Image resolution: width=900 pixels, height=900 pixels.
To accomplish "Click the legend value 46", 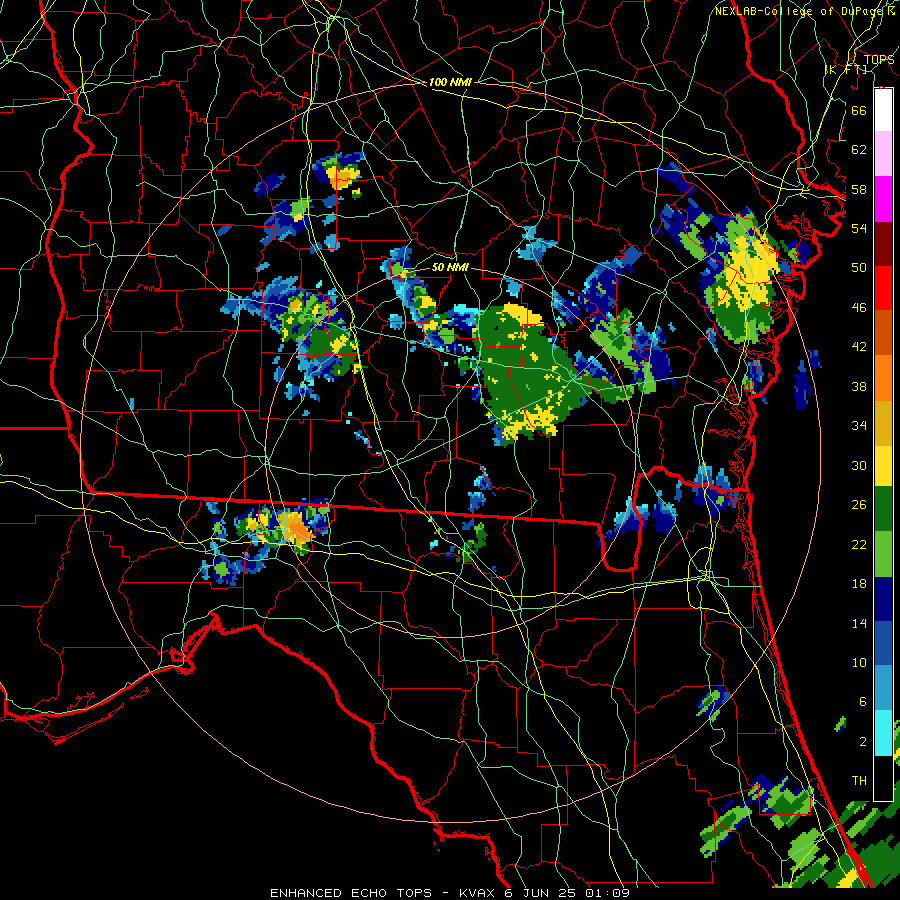I will point(859,308).
